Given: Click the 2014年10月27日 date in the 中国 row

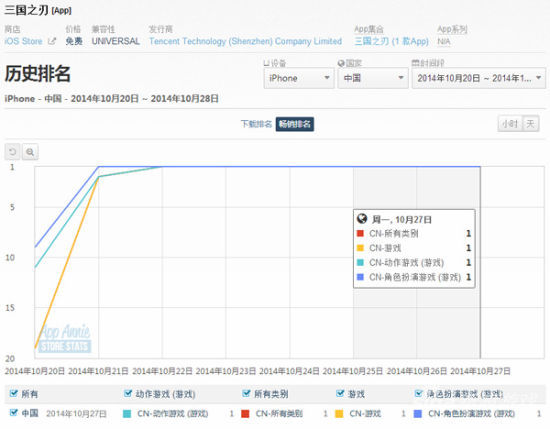Looking at the screenshot, I should click(x=76, y=414).
